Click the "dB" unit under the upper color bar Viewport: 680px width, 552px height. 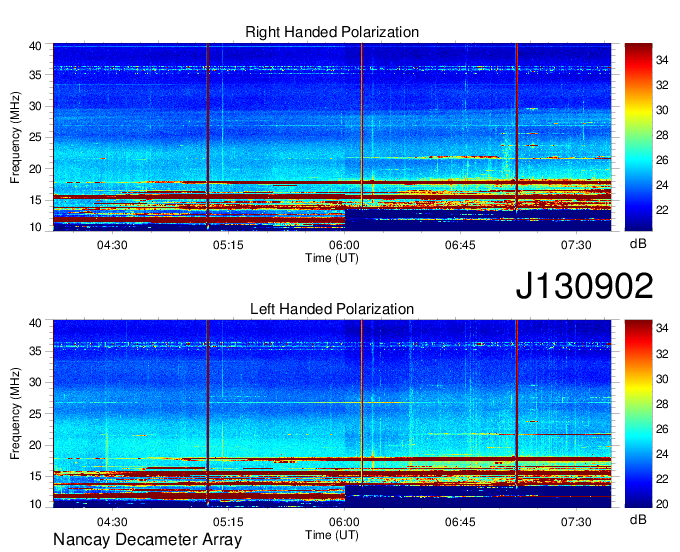coord(638,244)
